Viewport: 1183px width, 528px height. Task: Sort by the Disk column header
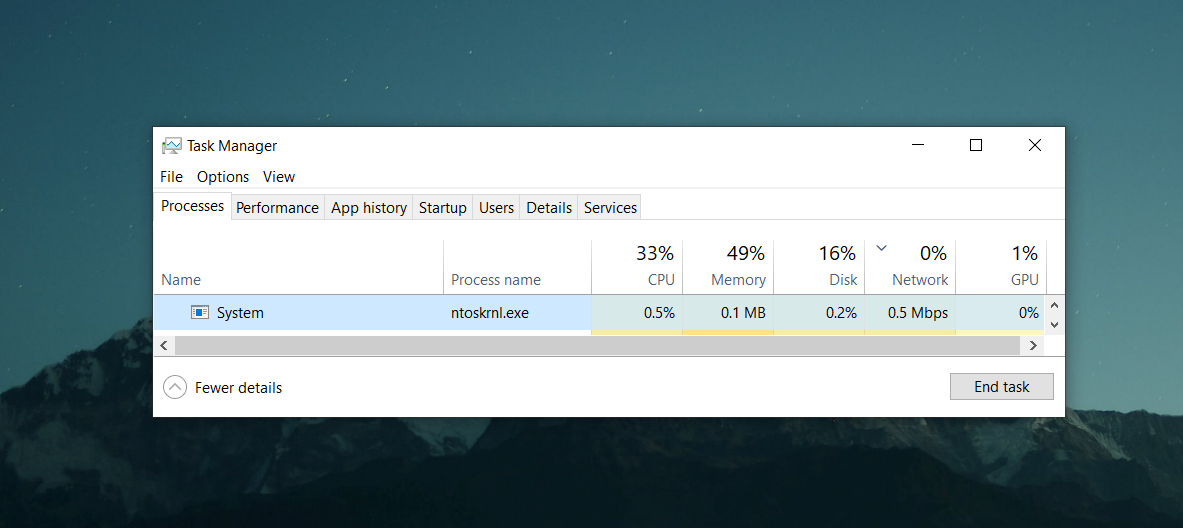point(819,267)
